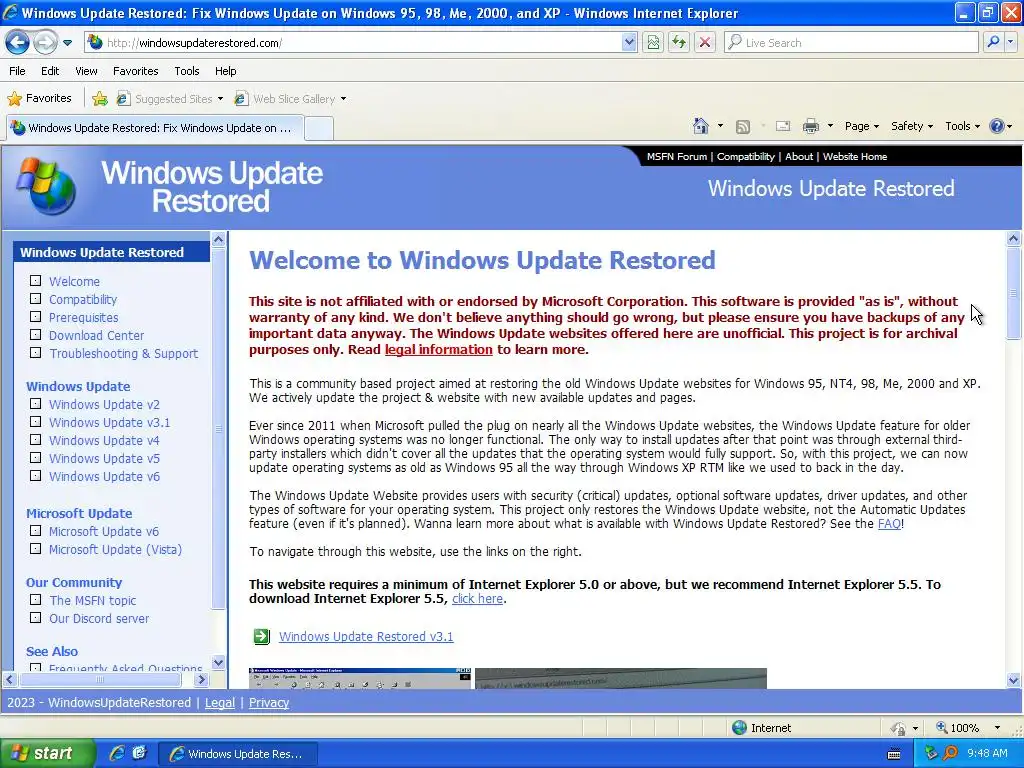Click the Live Search box

click(x=851, y=43)
